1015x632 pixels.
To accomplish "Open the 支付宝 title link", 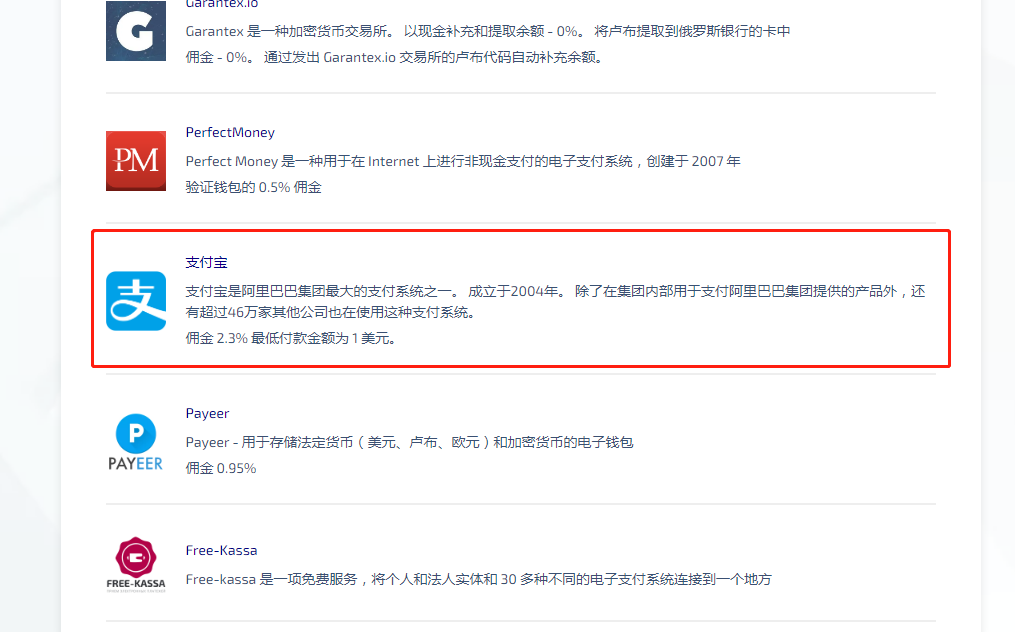I will (x=207, y=262).
